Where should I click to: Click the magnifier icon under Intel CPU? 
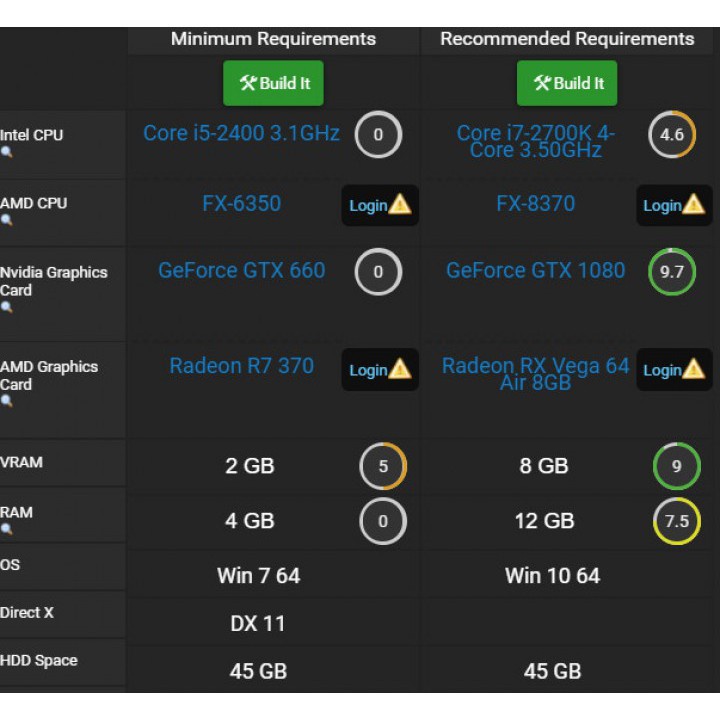6,153
